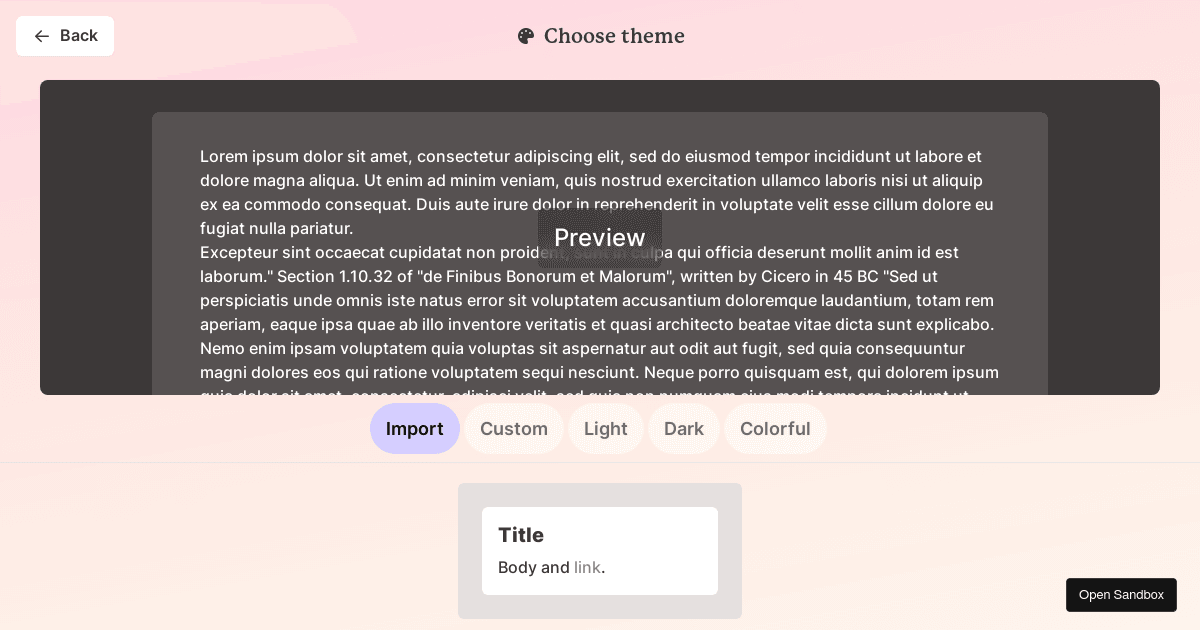Click the Choose theme title text
This screenshot has width=1200, height=630.
coord(614,36)
